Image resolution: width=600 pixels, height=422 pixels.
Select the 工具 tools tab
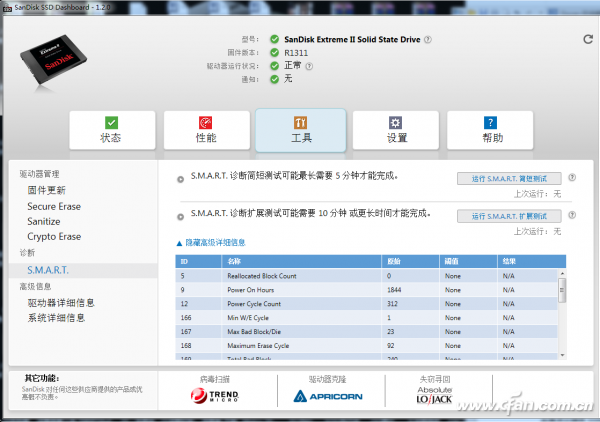(301, 130)
